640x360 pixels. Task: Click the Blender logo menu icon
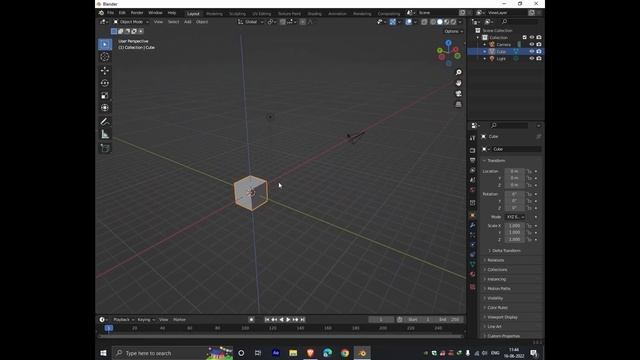pos(101,13)
